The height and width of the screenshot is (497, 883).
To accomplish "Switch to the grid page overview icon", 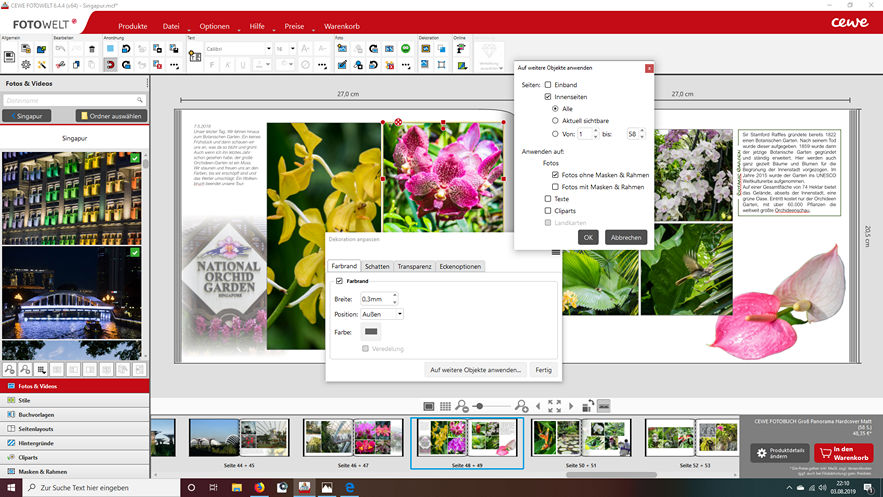I will [444, 407].
